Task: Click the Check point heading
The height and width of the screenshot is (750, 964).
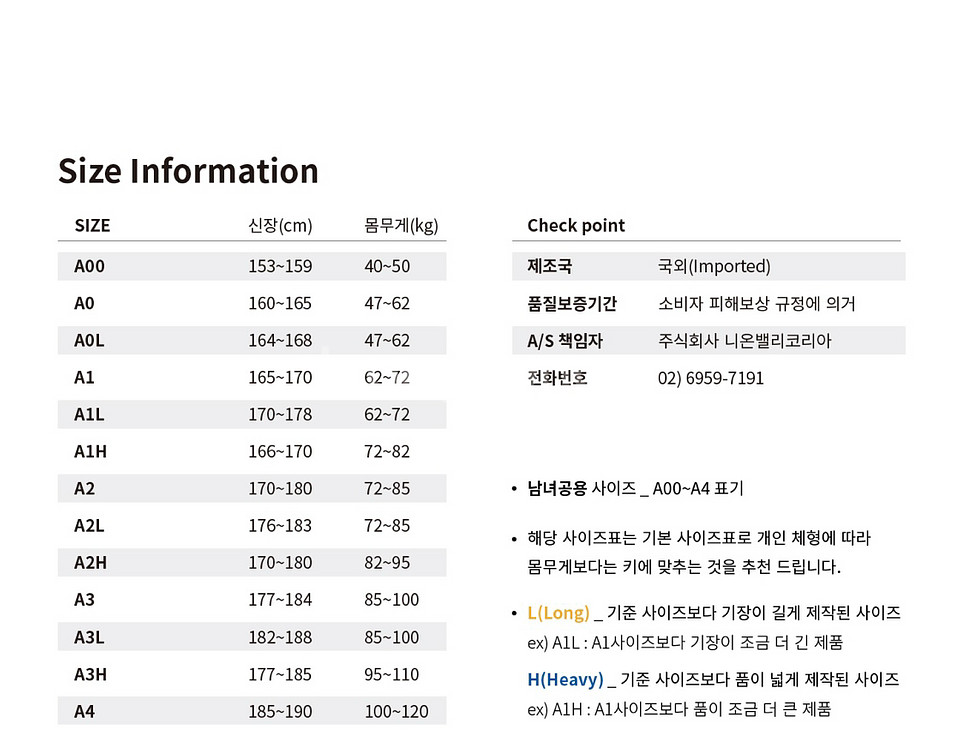Action: tap(576, 225)
